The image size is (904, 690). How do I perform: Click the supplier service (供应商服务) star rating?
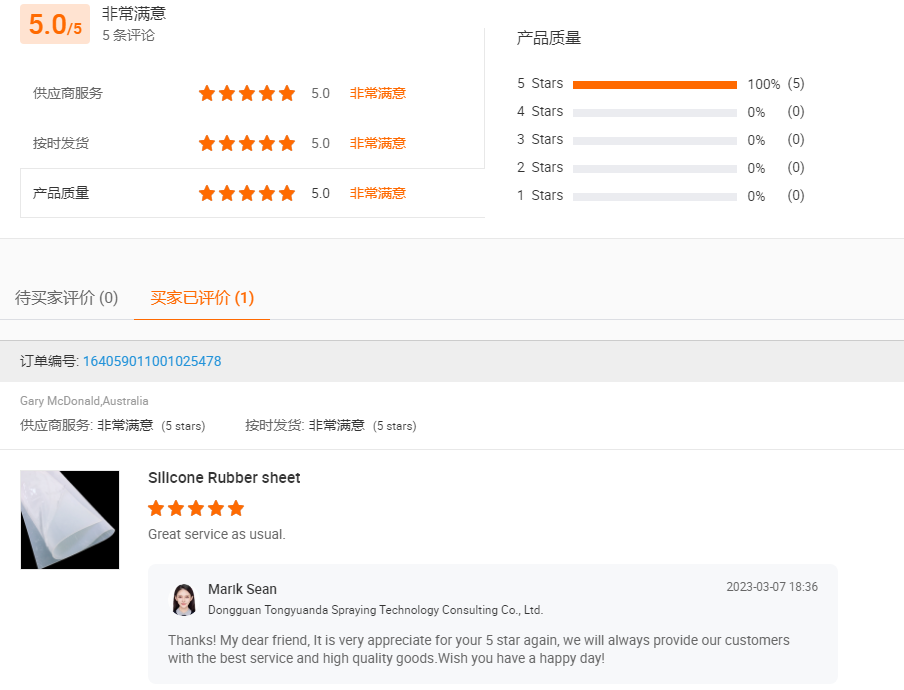click(247, 93)
